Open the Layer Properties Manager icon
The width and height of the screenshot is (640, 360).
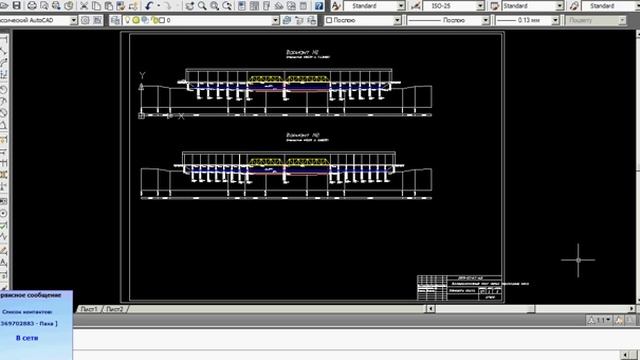tap(116, 20)
